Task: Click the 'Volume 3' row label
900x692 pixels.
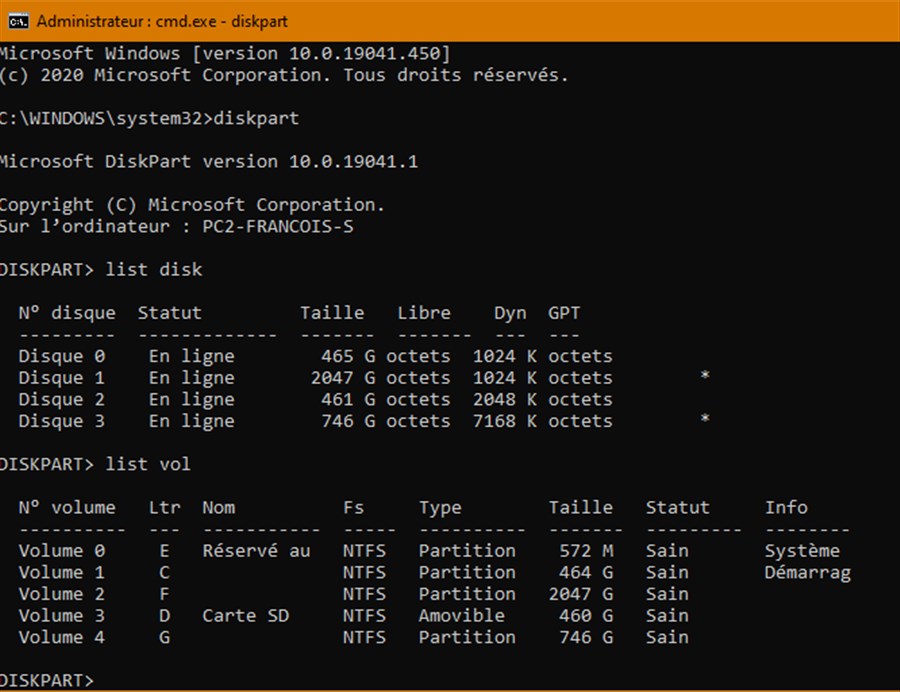Action: pyautogui.click(x=61, y=616)
